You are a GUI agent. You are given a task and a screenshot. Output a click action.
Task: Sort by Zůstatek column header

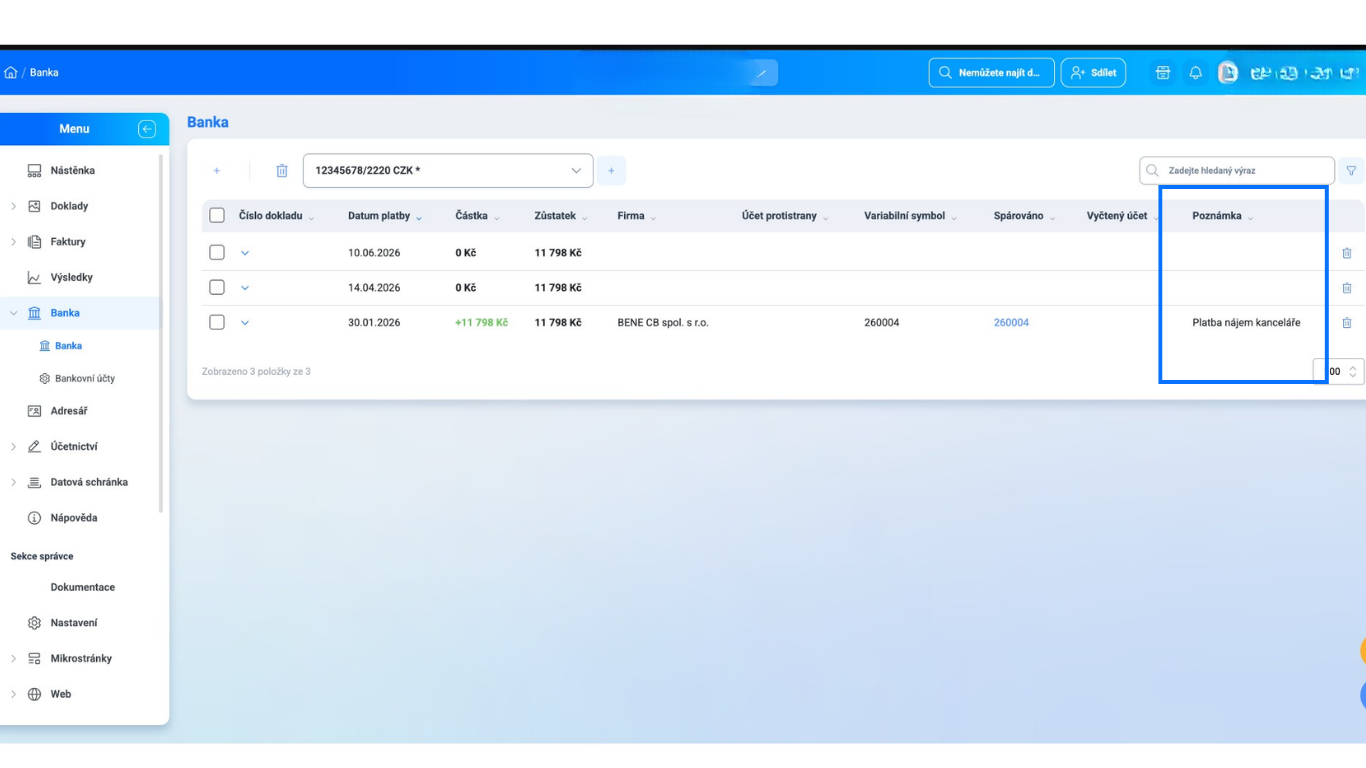pos(561,216)
